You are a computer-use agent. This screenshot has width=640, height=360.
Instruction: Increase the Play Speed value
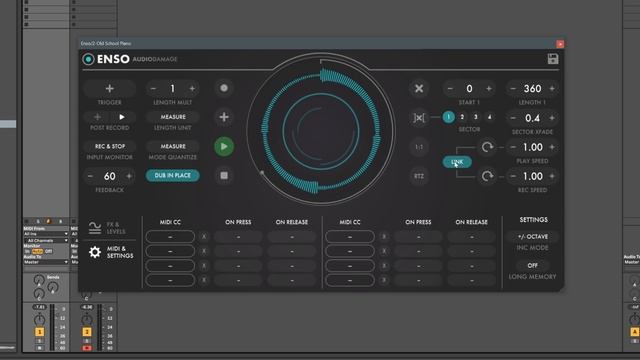coord(552,147)
